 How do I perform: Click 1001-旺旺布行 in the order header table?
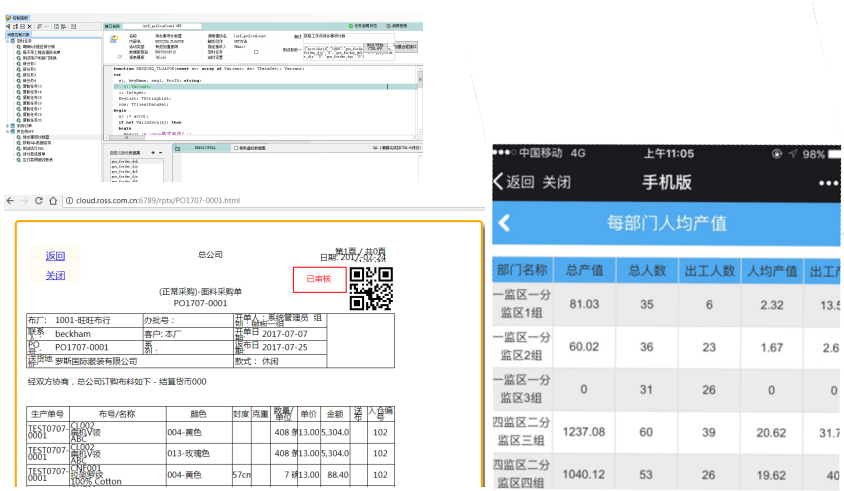point(82,320)
